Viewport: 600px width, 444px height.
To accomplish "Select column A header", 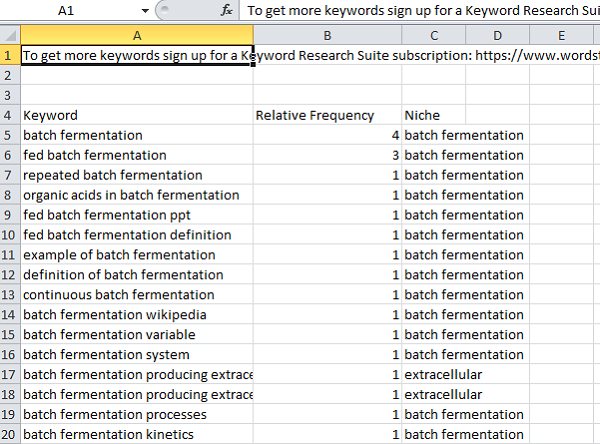I will (x=137, y=36).
